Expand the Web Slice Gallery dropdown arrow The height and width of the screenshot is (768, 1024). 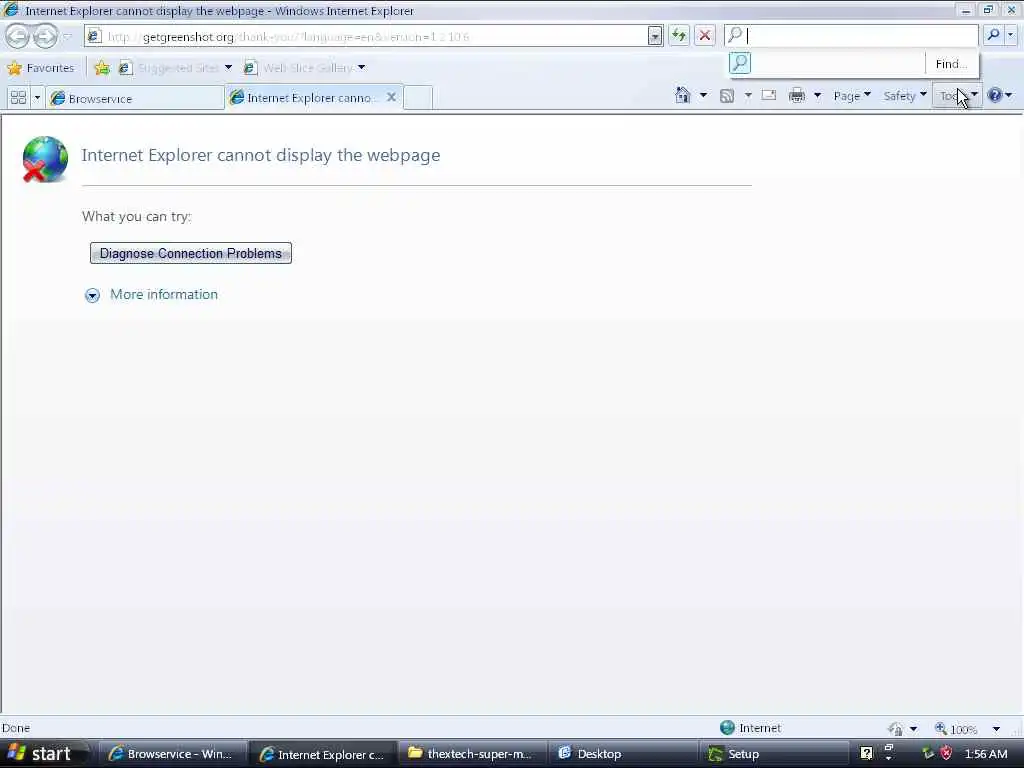pos(361,68)
